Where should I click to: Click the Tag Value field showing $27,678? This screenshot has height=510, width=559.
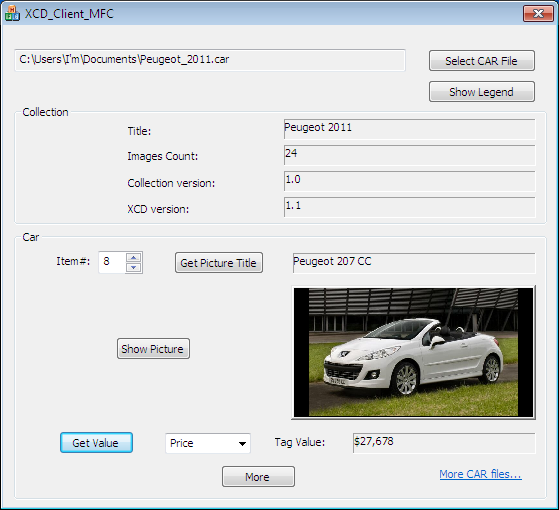point(444,443)
